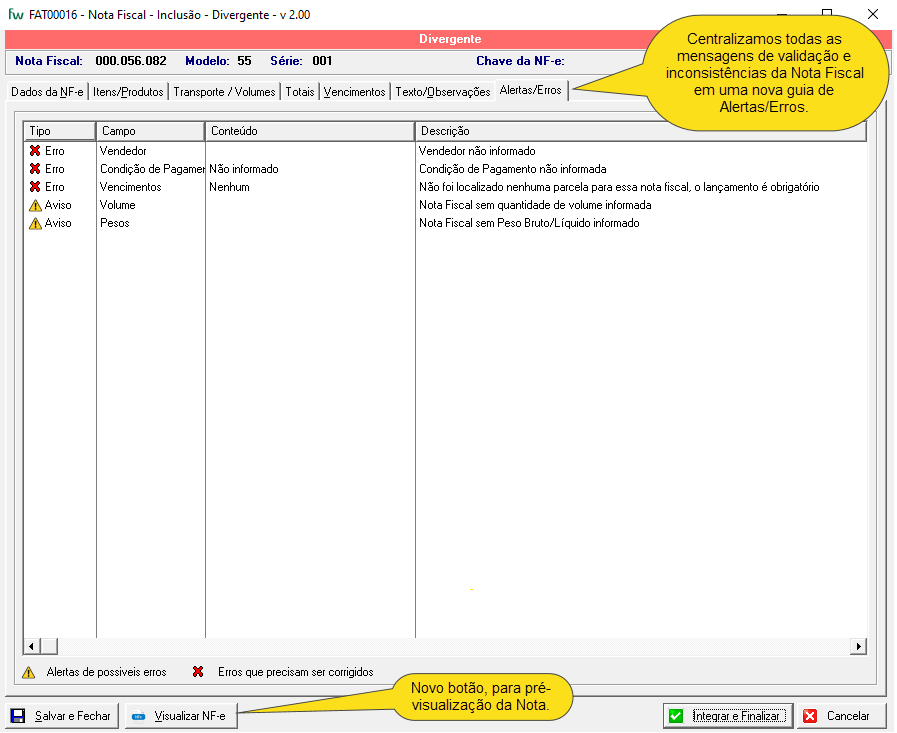Click the warning triangle icon of the Pesos row
This screenshot has width=897, height=733.
coord(35,223)
